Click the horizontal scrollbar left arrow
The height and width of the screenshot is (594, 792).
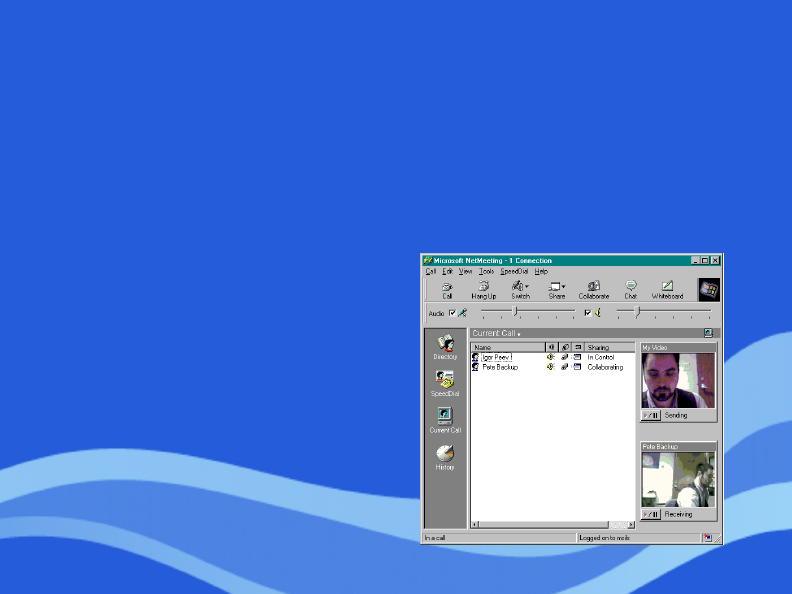point(475,524)
